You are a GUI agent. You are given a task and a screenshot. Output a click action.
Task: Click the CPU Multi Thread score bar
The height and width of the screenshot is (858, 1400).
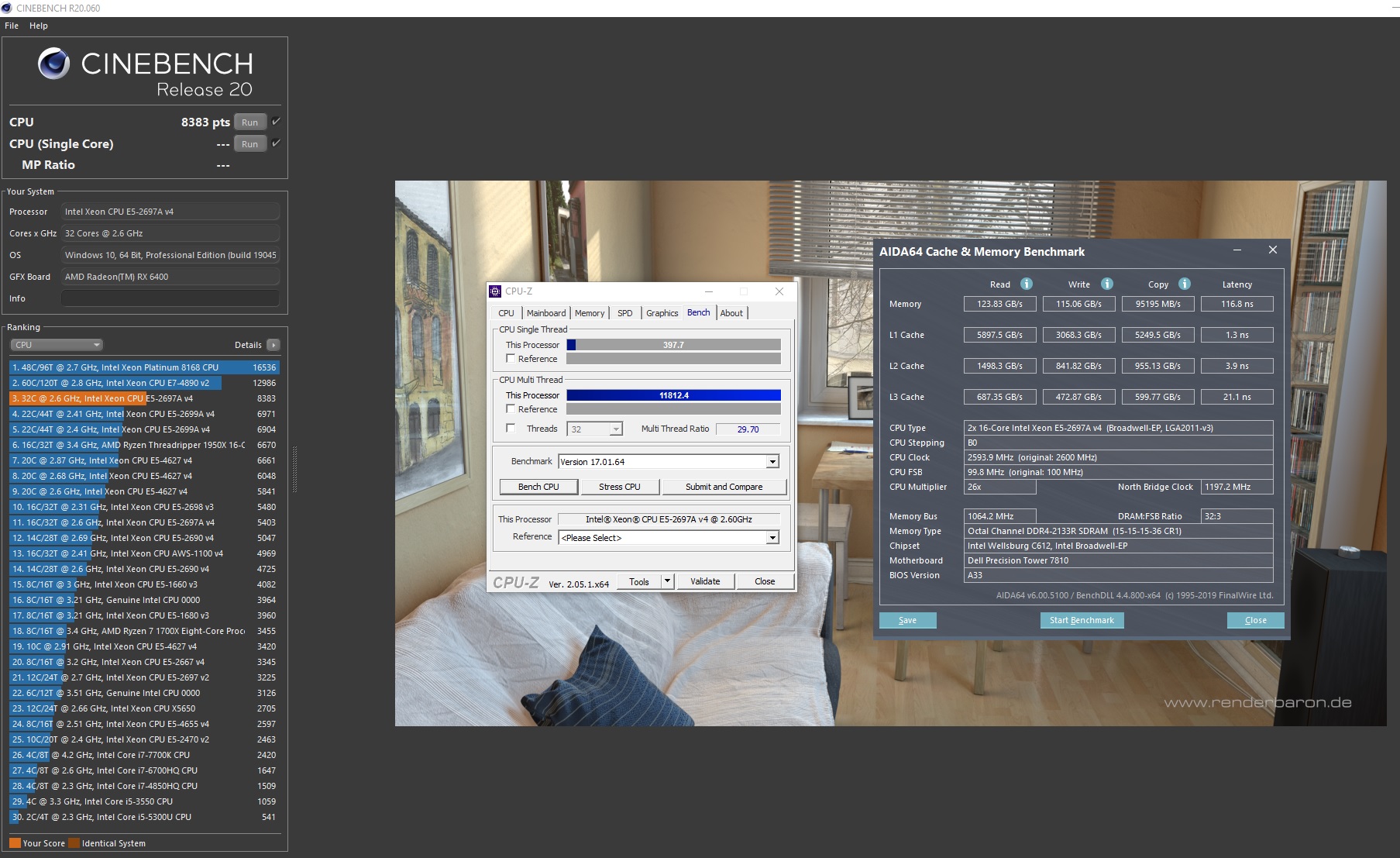tap(673, 395)
